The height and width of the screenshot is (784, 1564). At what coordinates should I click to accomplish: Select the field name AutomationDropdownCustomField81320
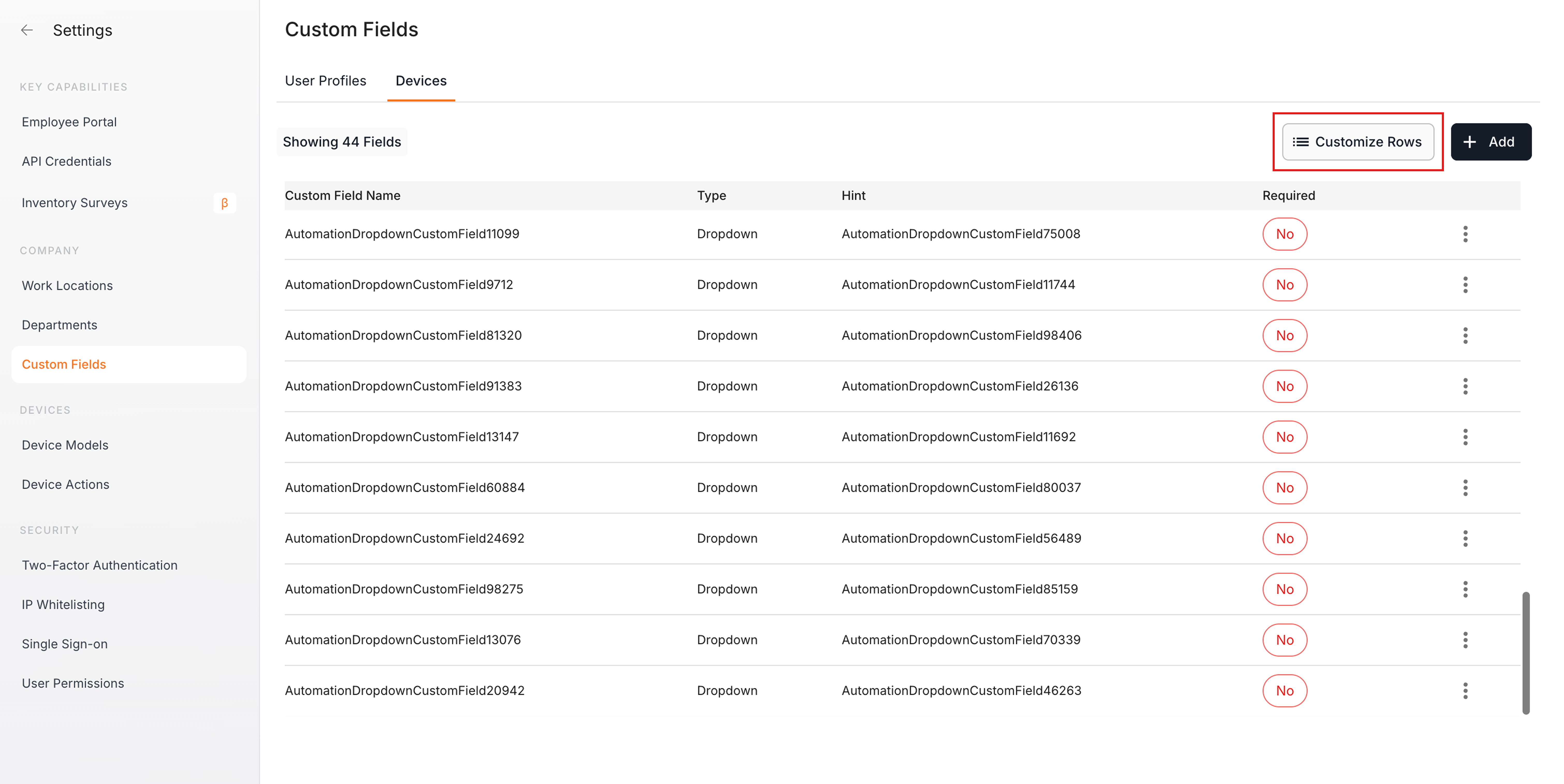click(x=403, y=336)
